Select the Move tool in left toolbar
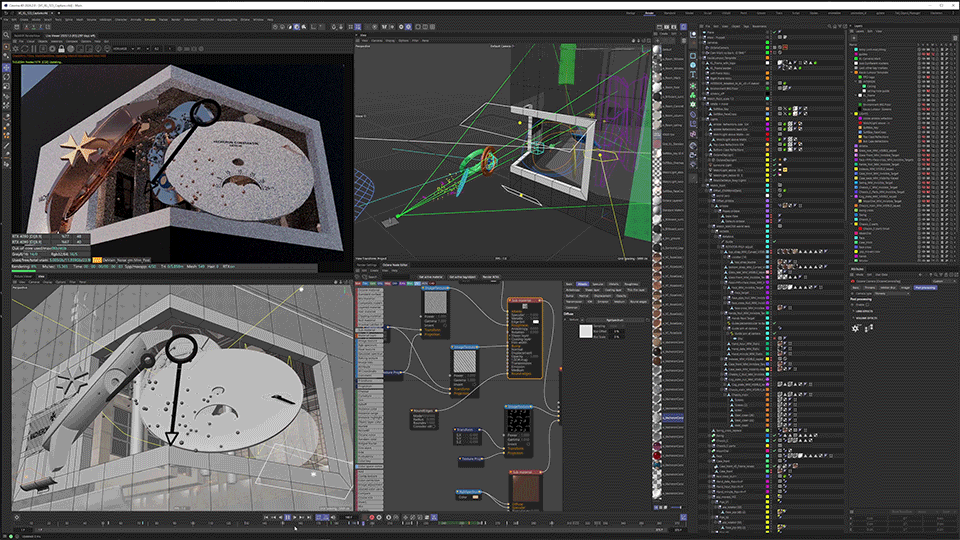 tap(6, 69)
